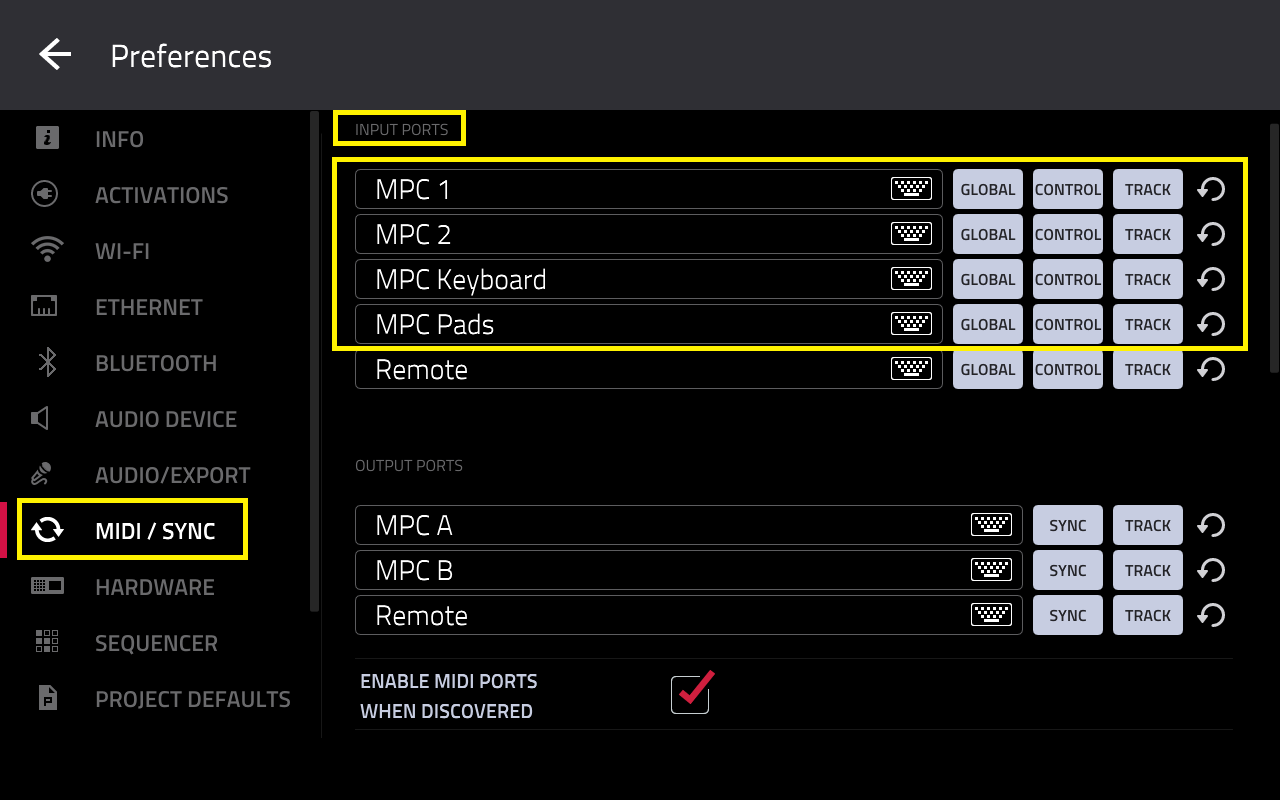Toggle TRACK for input Remote port
This screenshot has width=1280, height=800.
1148,369
